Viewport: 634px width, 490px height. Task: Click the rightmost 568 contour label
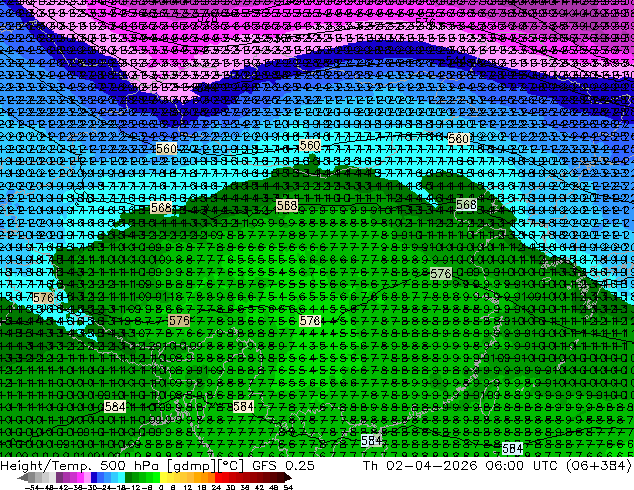point(466,204)
